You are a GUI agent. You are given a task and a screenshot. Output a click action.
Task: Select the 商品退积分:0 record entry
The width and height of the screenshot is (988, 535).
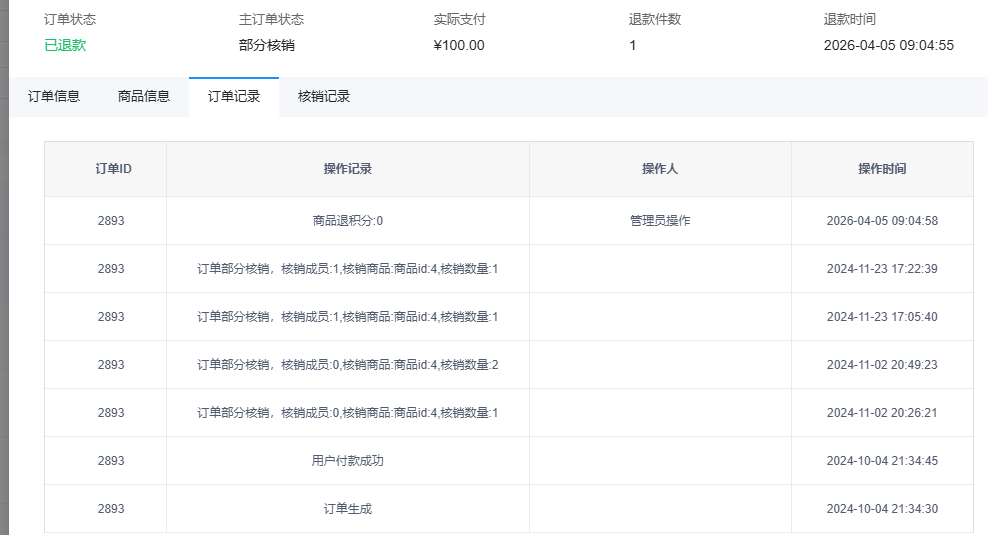pyautogui.click(x=348, y=221)
